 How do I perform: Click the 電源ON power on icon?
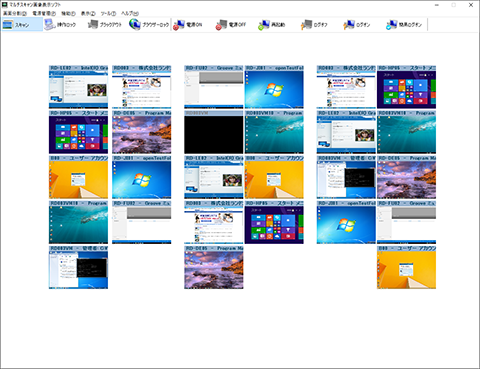coord(188,25)
